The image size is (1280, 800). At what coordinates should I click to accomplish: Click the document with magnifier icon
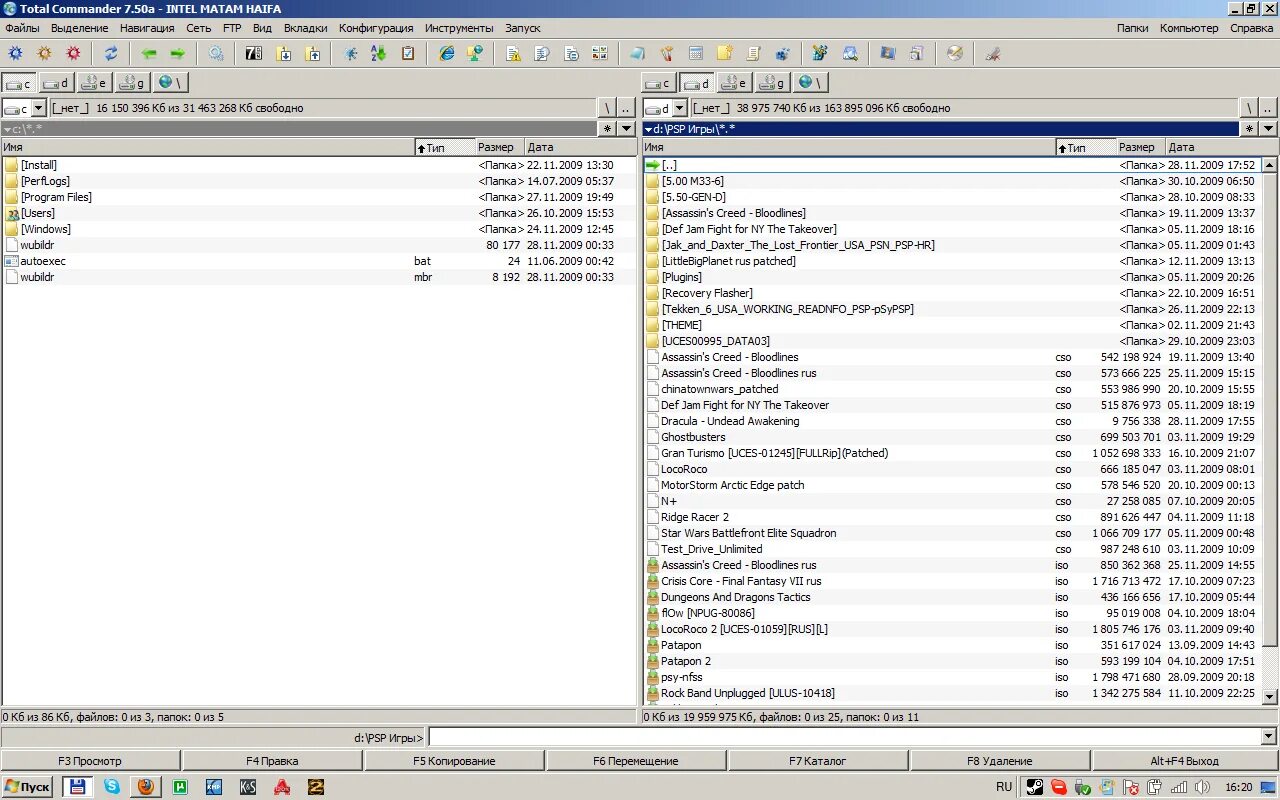(x=542, y=53)
